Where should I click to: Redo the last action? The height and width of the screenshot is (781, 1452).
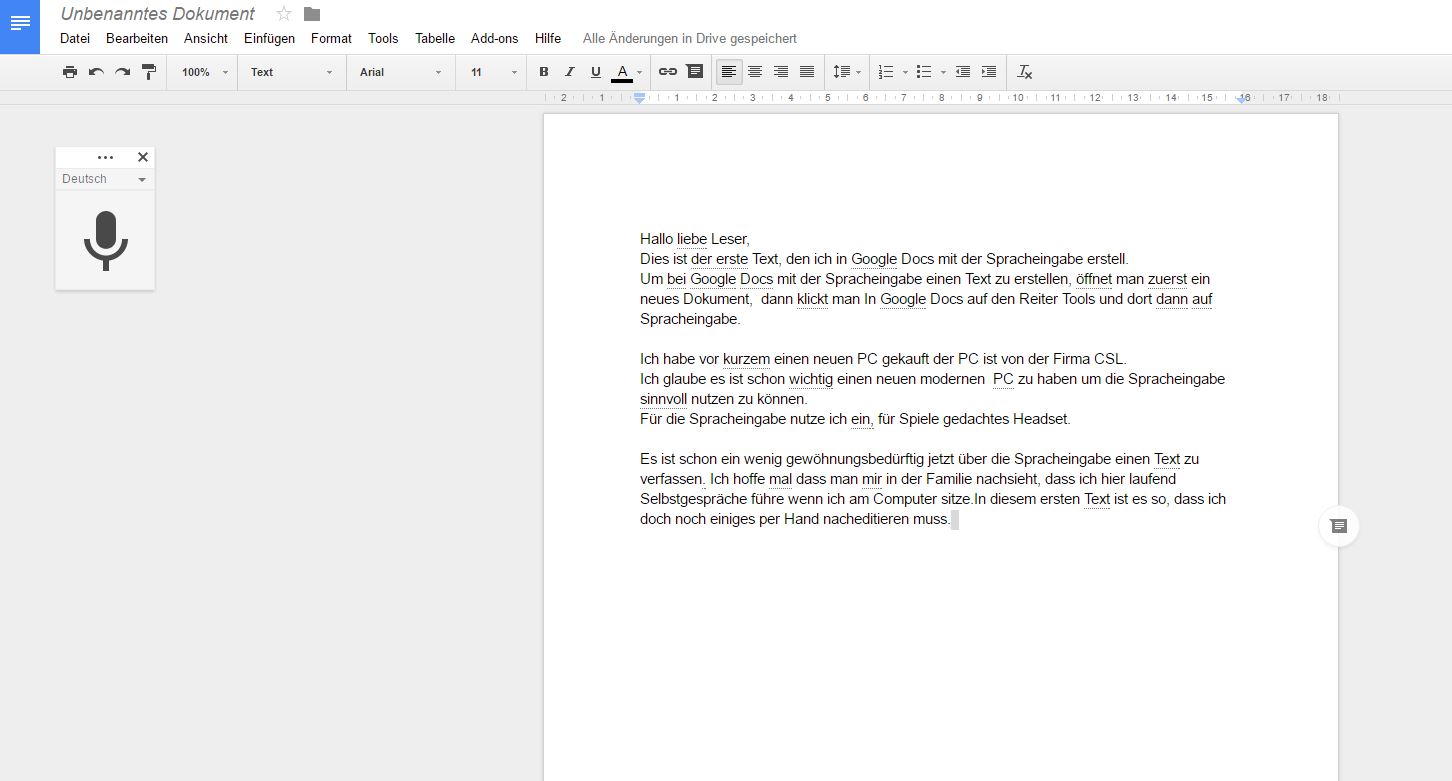(122, 72)
